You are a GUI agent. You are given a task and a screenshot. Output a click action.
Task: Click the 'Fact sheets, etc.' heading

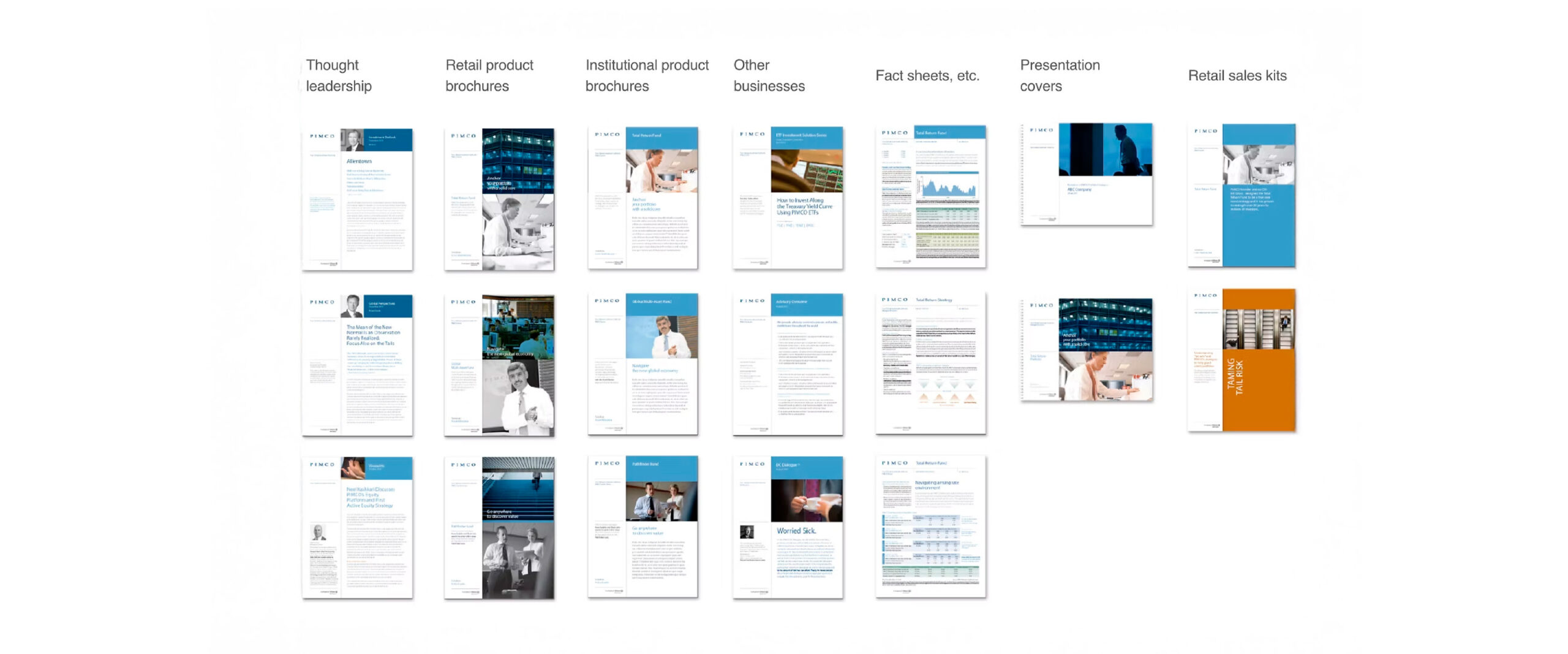927,75
